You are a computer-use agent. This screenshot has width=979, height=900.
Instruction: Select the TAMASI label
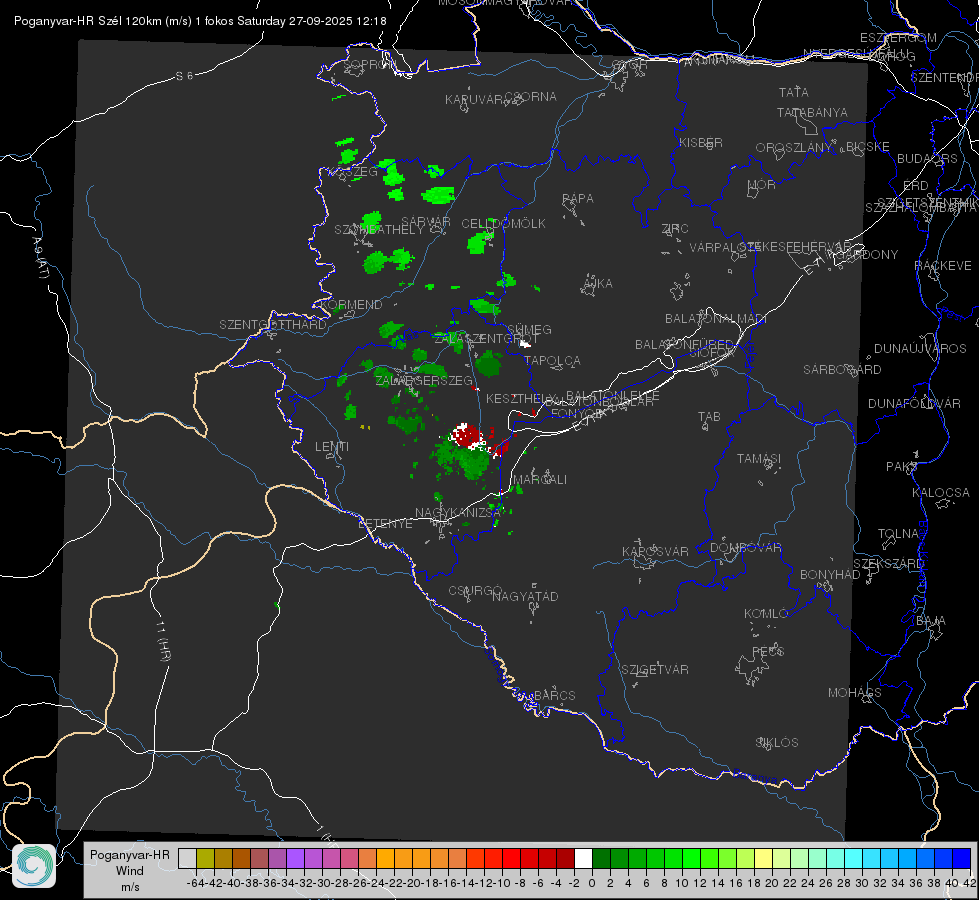759,459
